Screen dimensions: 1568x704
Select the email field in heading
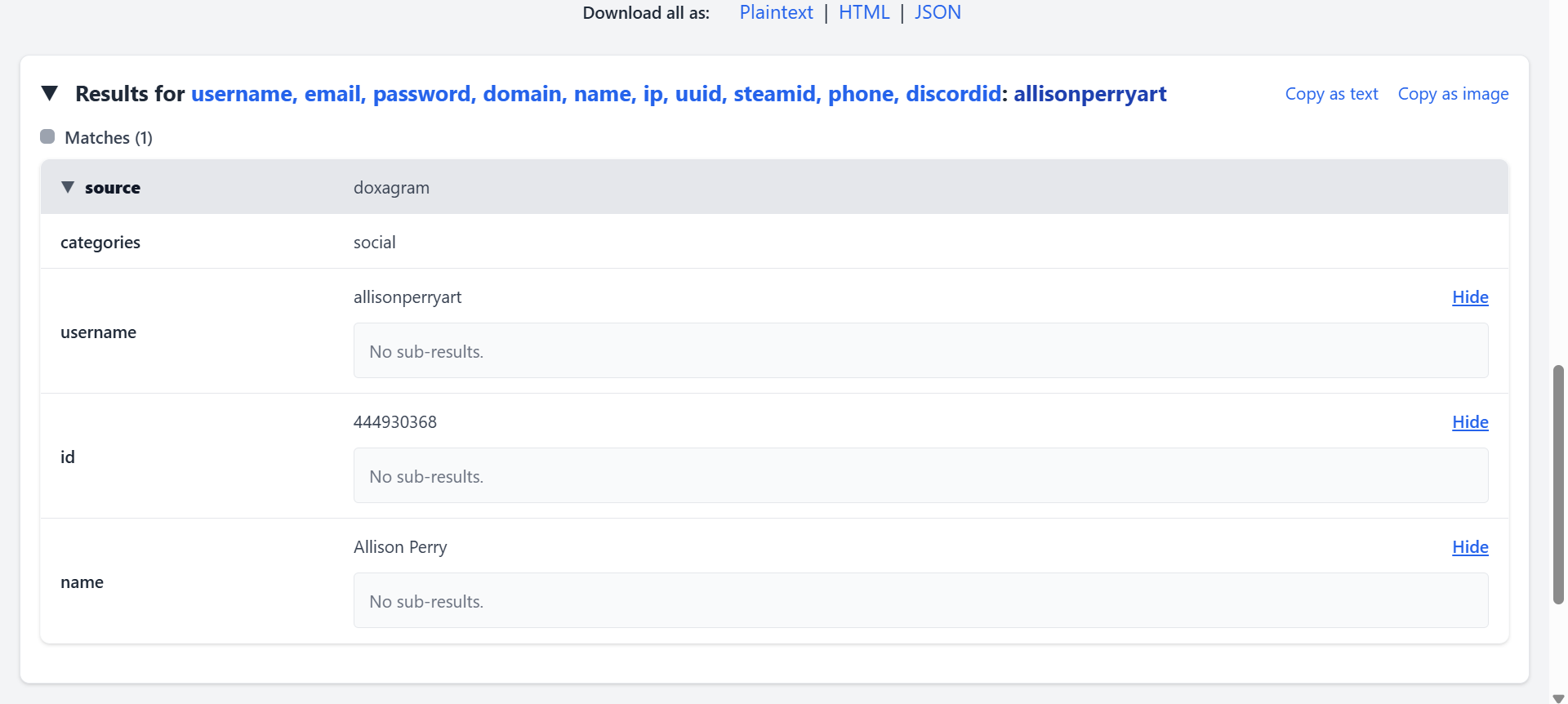pos(332,94)
